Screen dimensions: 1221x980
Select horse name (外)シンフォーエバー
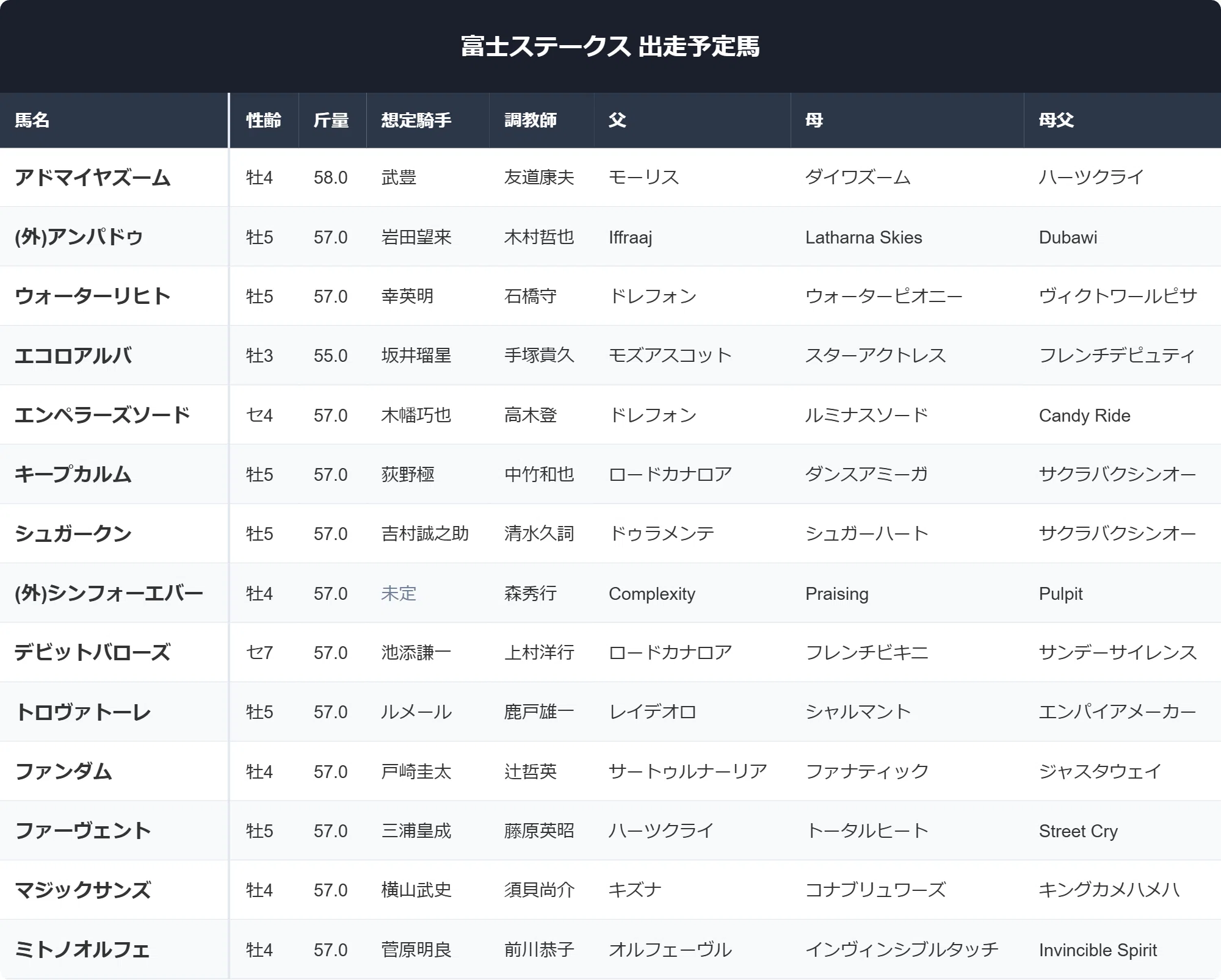[109, 593]
